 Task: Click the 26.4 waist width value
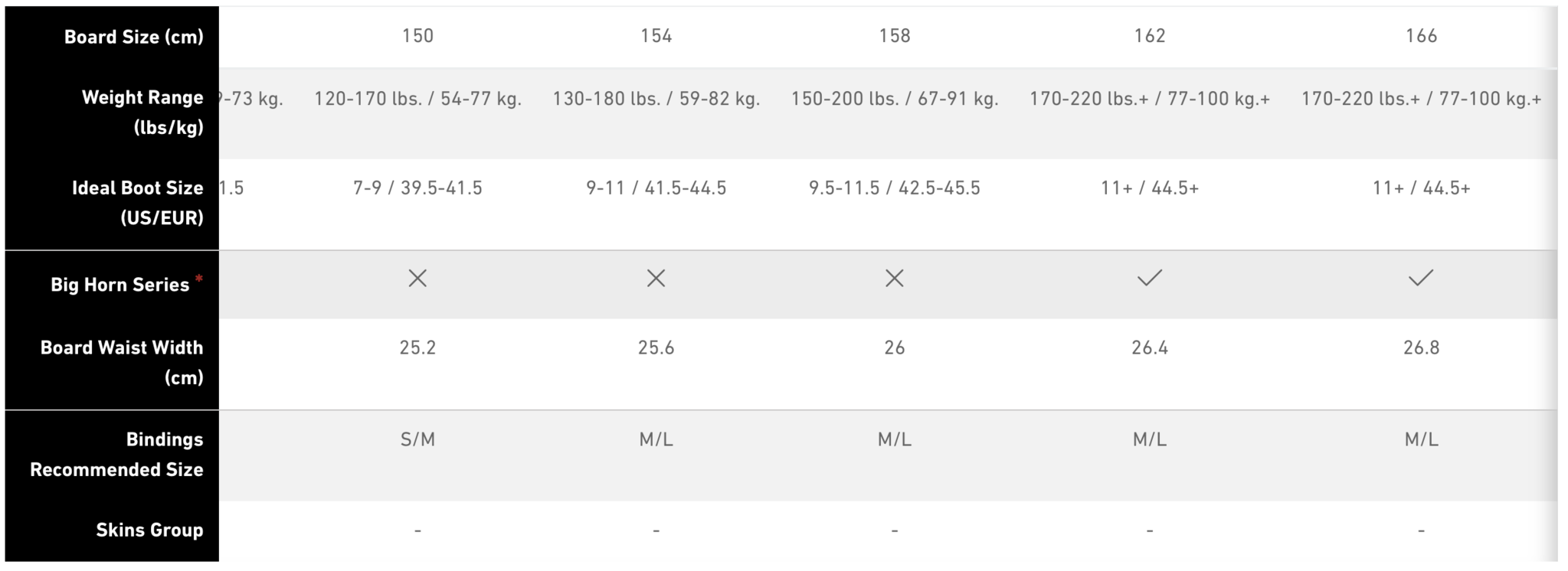(x=1150, y=348)
